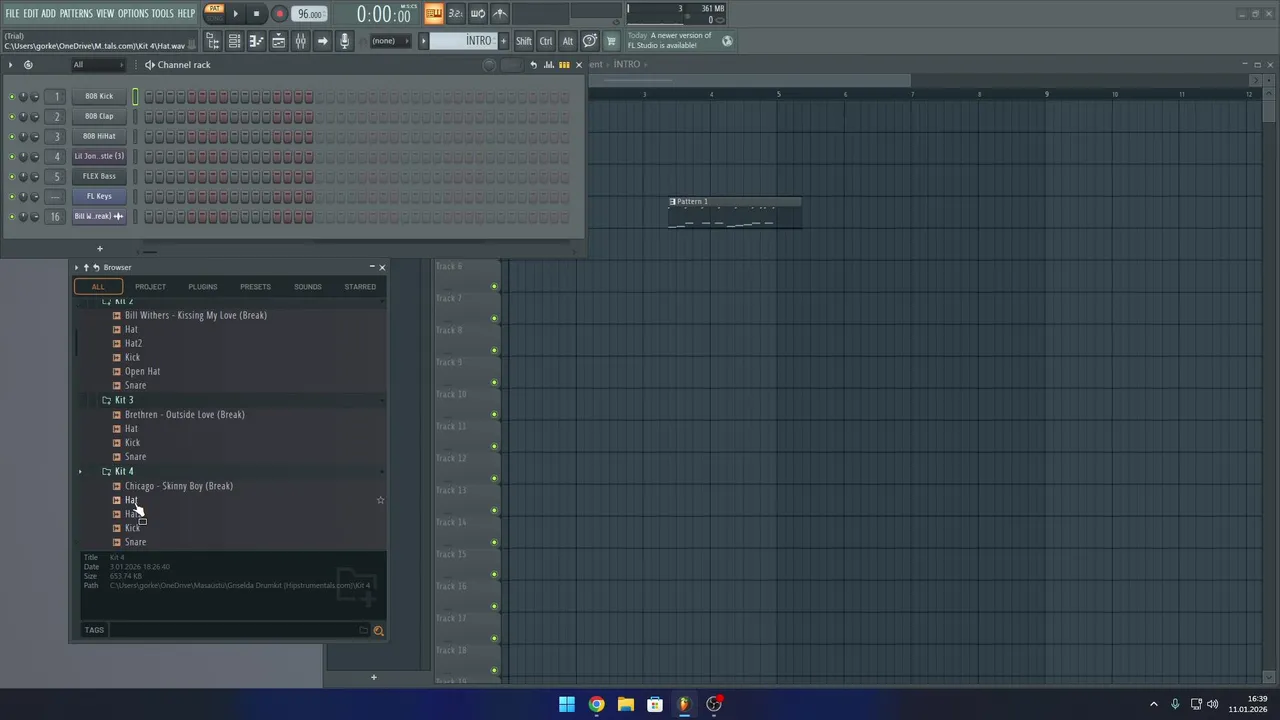Arm the Record button in the transport

point(279,14)
